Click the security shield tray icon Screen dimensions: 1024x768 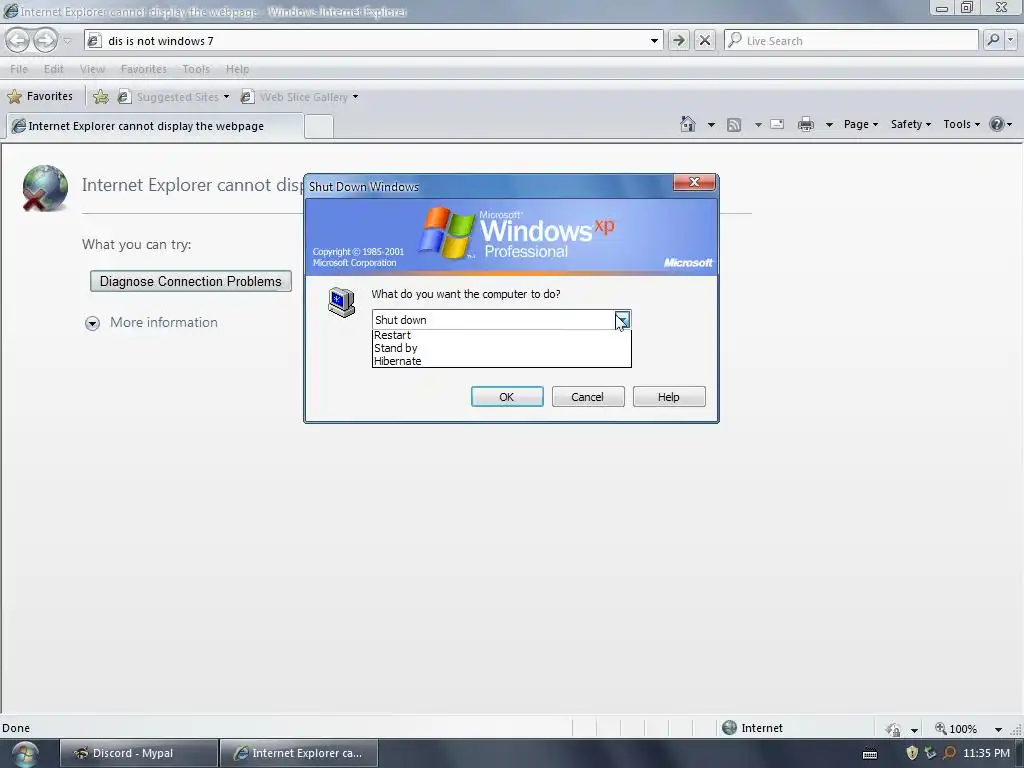912,753
